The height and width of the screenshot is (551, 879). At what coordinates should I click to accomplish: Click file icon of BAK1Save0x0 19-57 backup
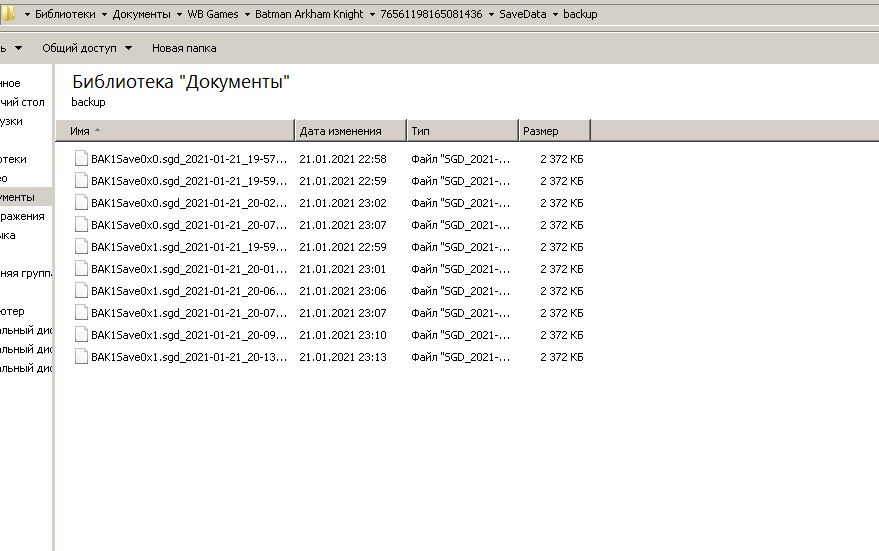click(81, 159)
